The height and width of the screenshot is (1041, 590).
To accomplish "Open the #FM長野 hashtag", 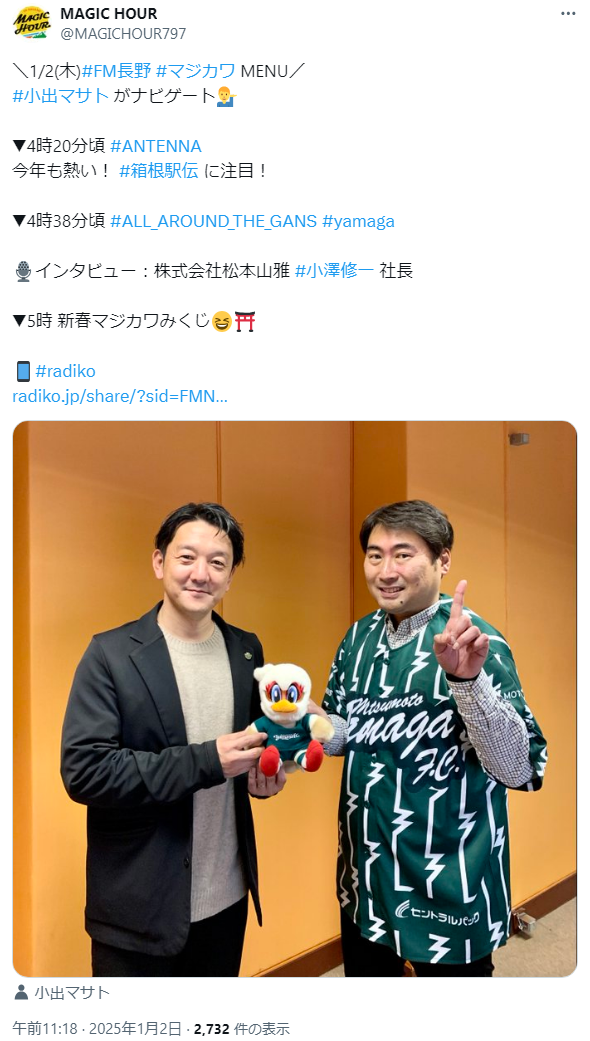I will pos(116,70).
